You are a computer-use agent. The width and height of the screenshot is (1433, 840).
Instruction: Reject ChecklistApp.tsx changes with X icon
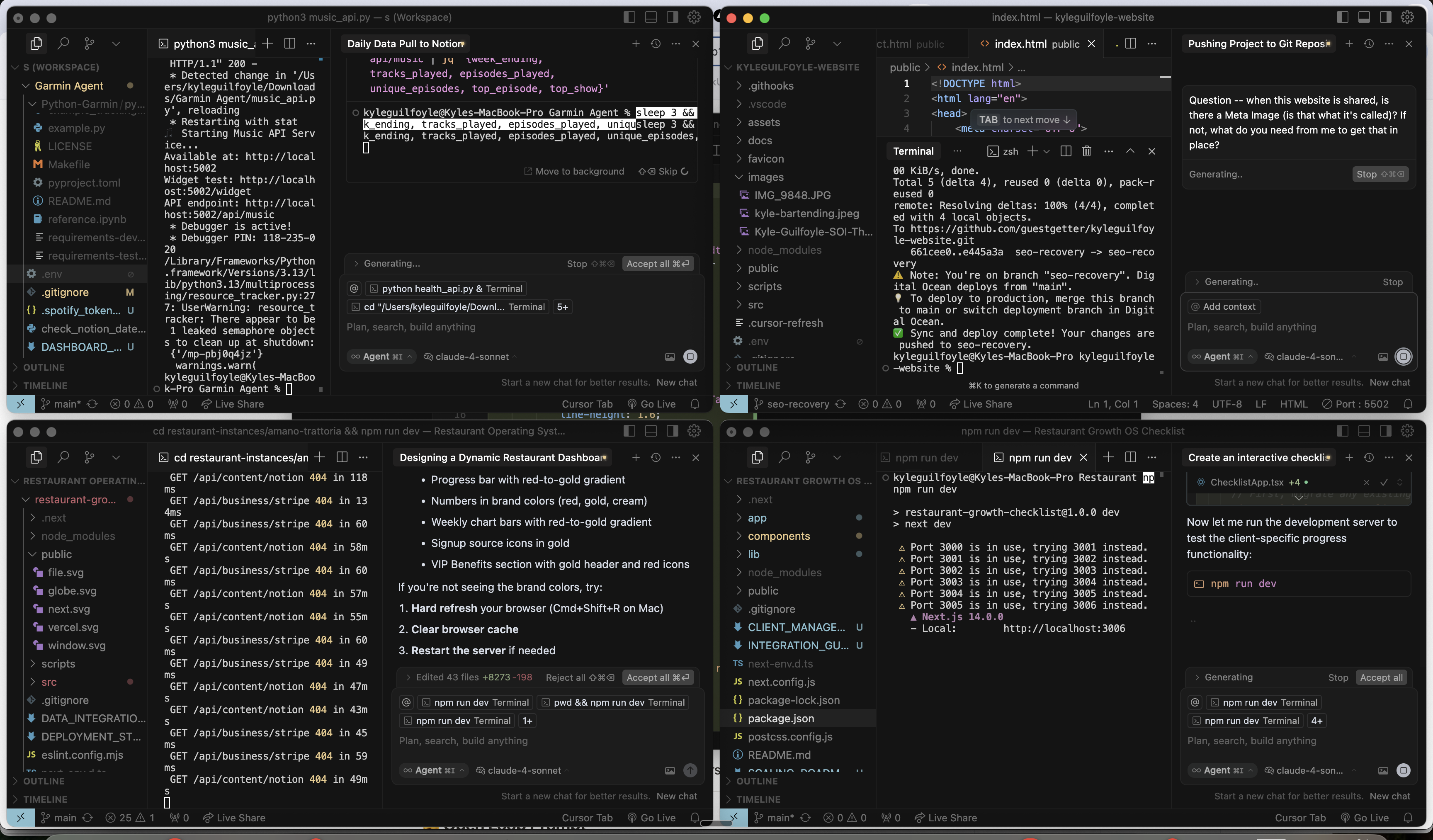[1367, 482]
